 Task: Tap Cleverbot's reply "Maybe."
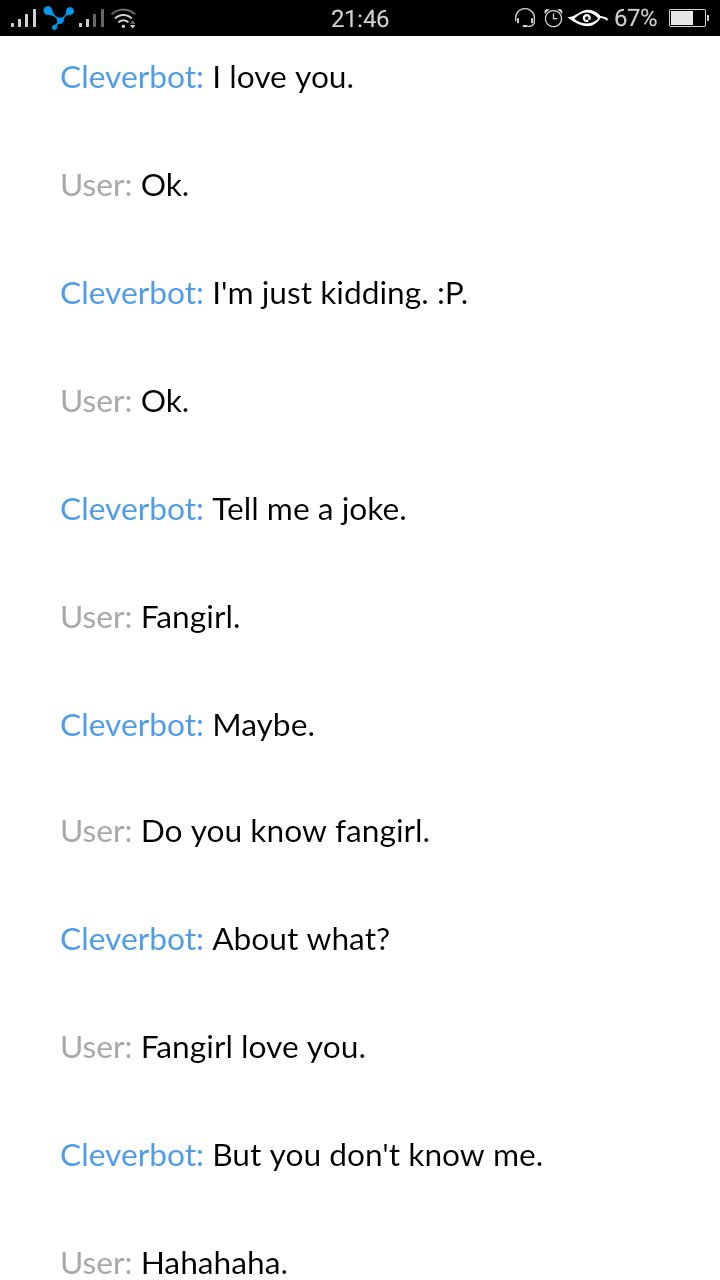[264, 726]
